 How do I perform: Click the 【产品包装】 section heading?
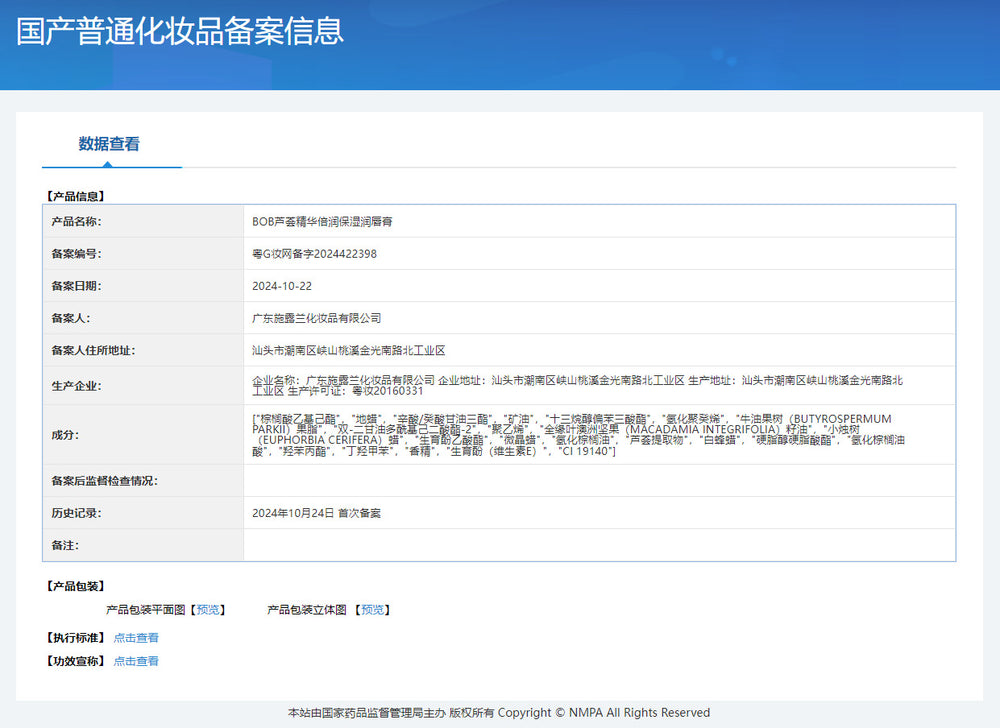(x=75, y=586)
